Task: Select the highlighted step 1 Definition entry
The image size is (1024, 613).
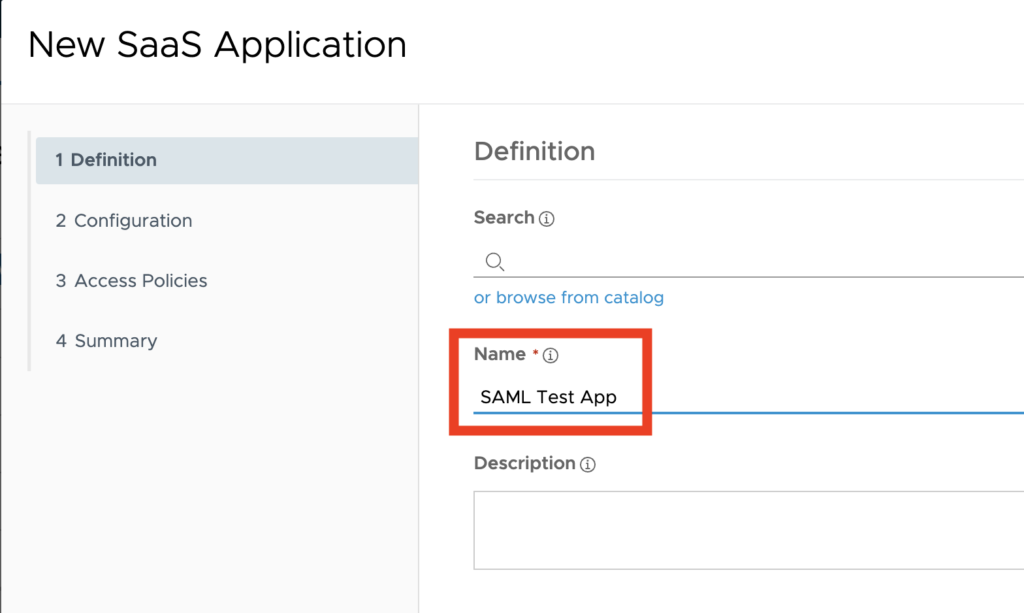Action: pos(106,160)
